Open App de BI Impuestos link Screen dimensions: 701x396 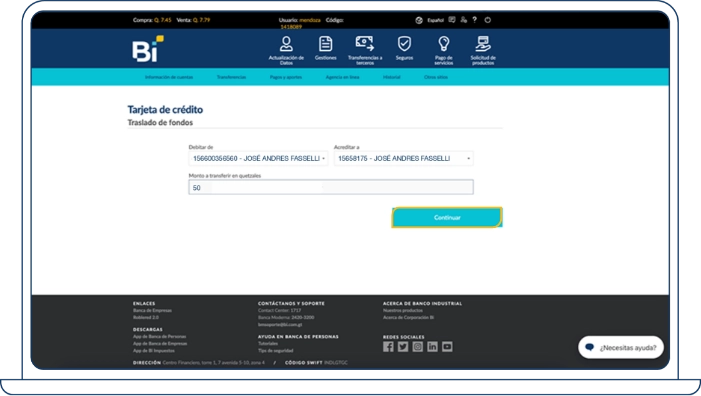click(x=154, y=351)
